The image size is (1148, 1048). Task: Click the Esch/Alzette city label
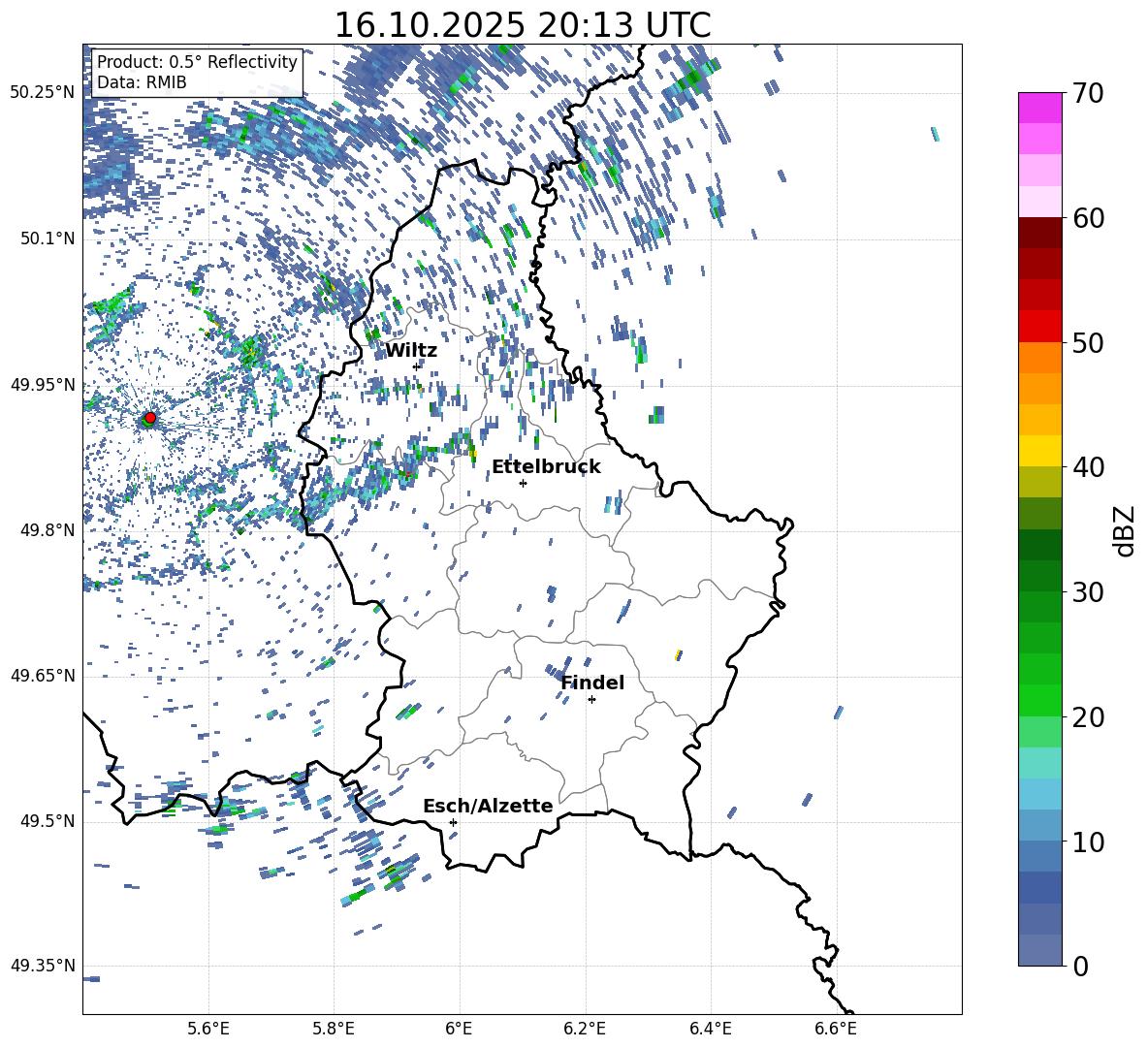tap(488, 806)
